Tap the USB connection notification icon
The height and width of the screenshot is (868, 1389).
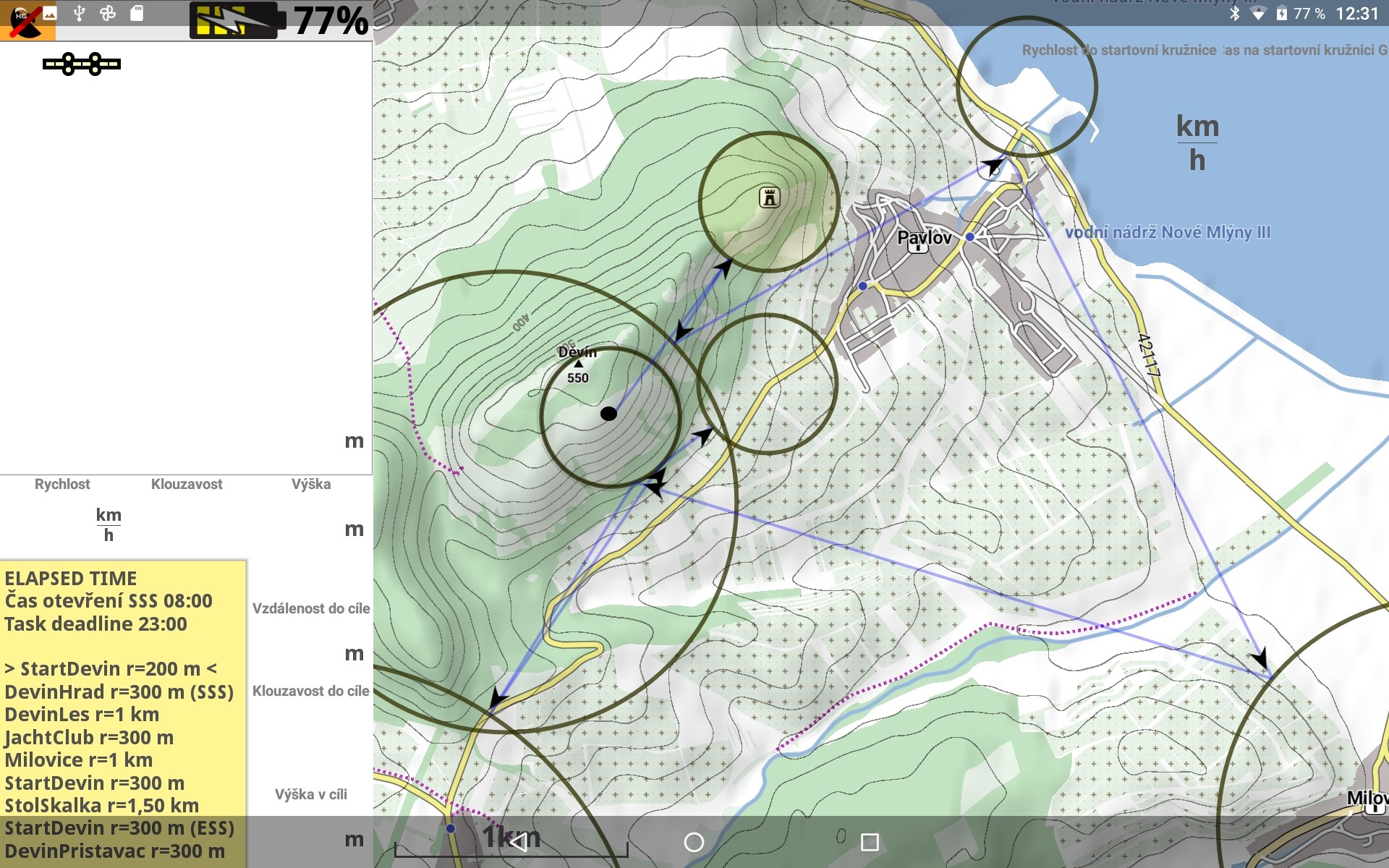point(80,13)
